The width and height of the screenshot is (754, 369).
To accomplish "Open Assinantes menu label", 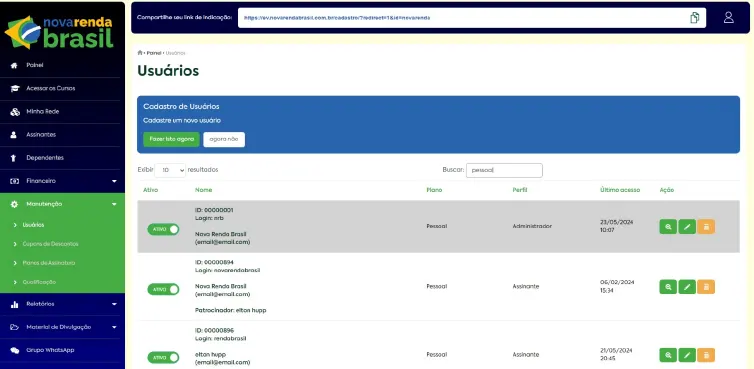I will 41,135.
